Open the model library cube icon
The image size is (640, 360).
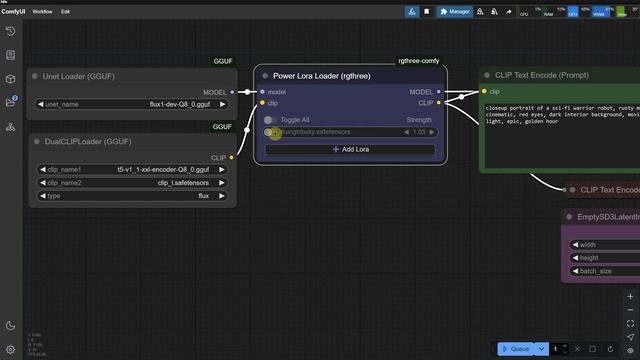[11, 79]
